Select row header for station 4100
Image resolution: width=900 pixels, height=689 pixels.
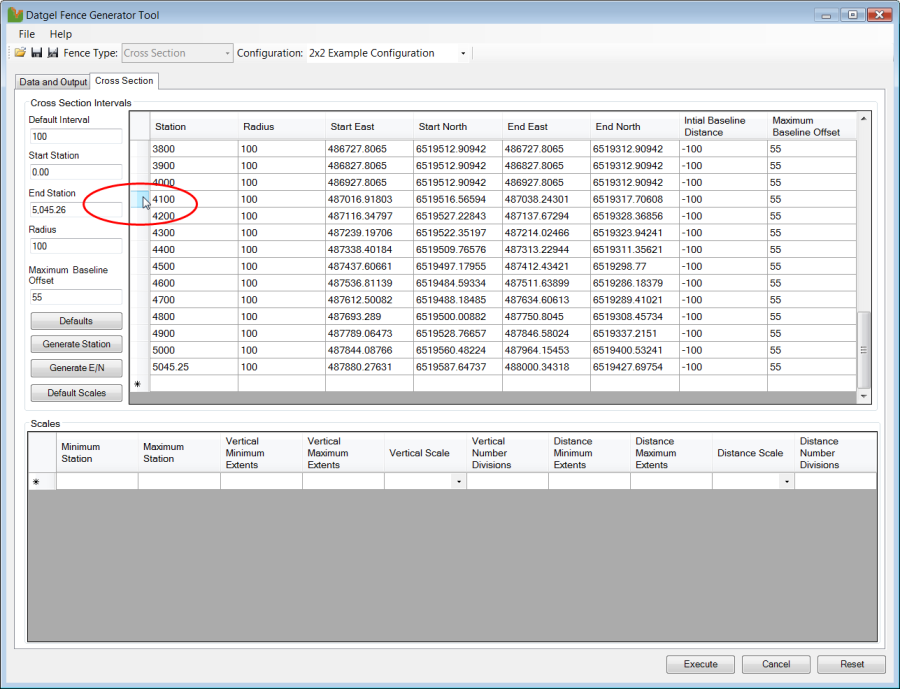click(x=140, y=200)
